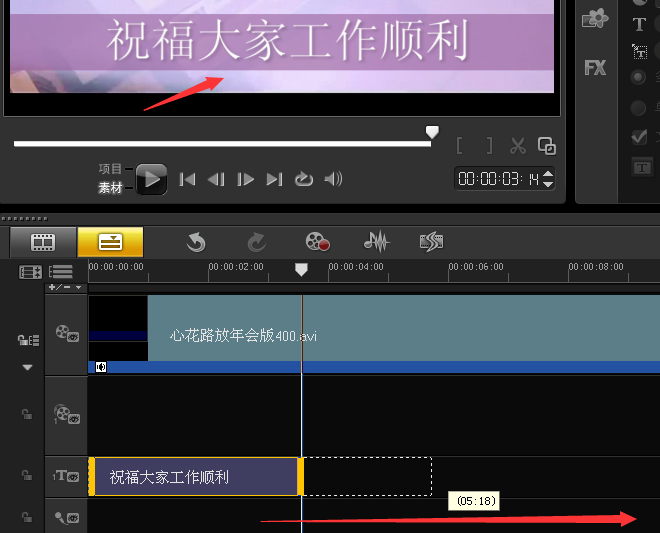Toggle the overlay track lock

pos(27,414)
